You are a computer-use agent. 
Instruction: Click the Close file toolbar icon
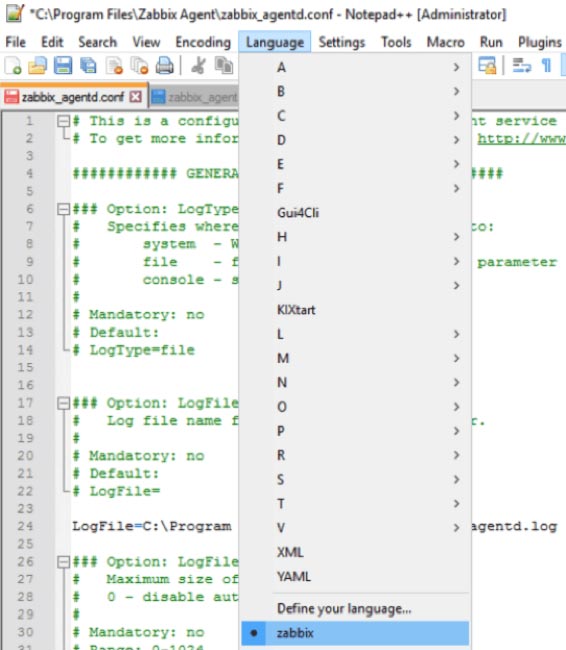114,65
